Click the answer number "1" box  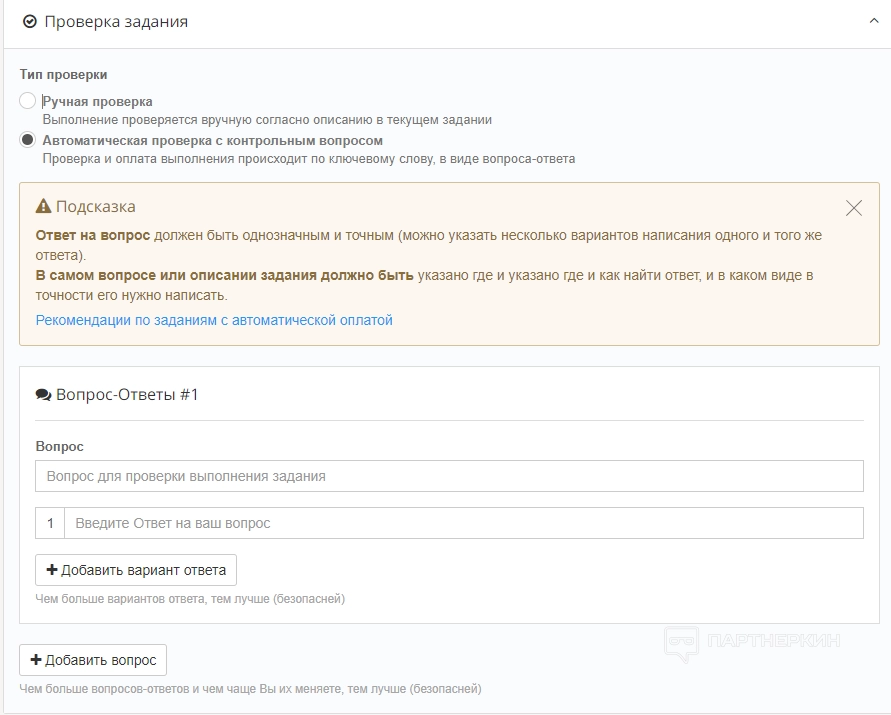pos(50,523)
